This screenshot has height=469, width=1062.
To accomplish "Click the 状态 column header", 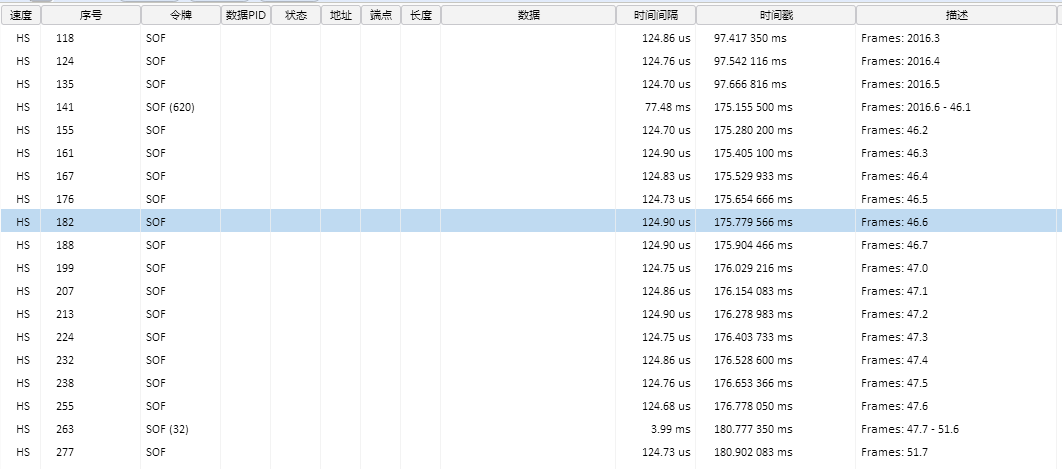I will 295,15.
